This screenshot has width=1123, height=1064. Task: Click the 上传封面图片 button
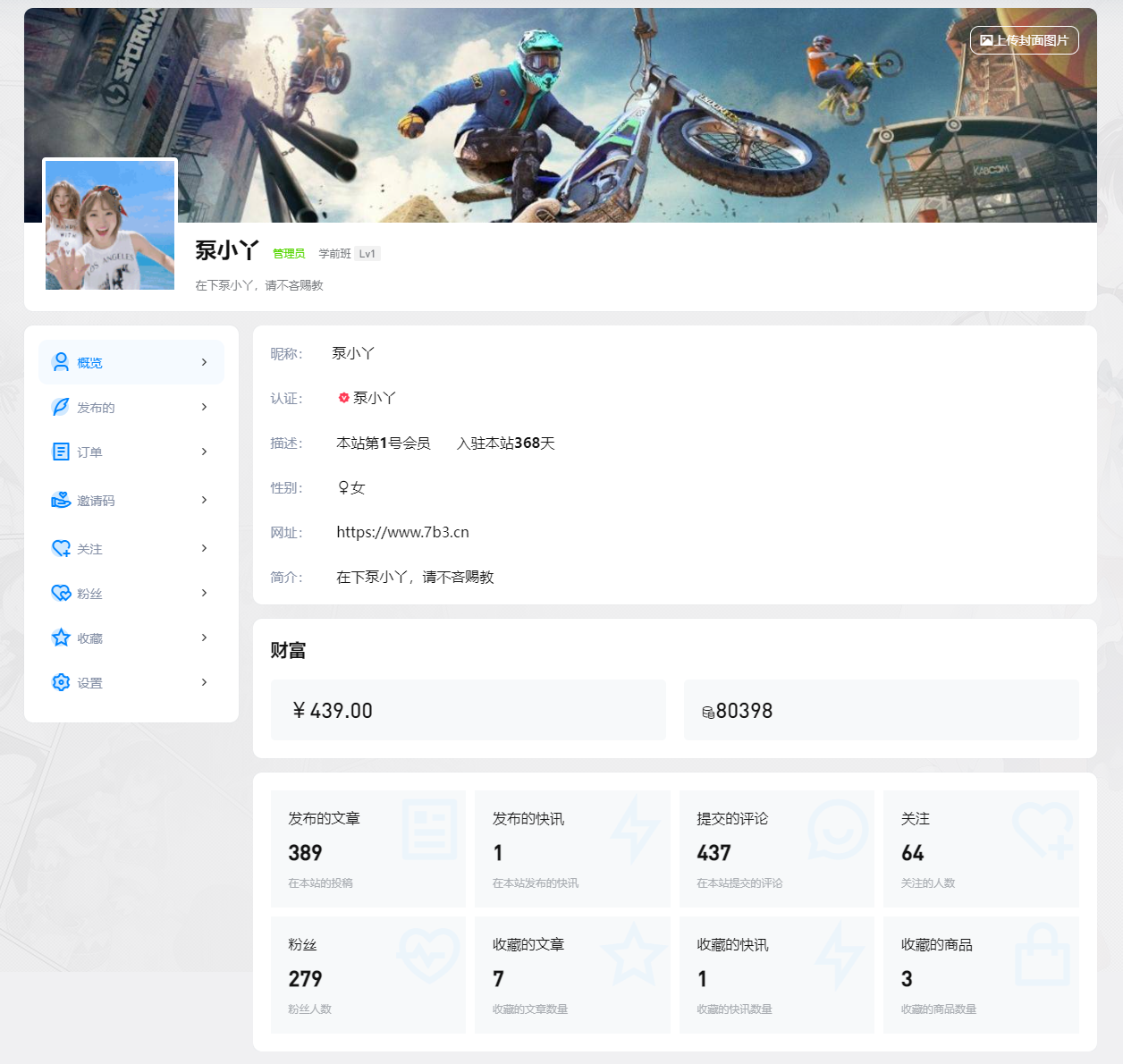[1025, 40]
